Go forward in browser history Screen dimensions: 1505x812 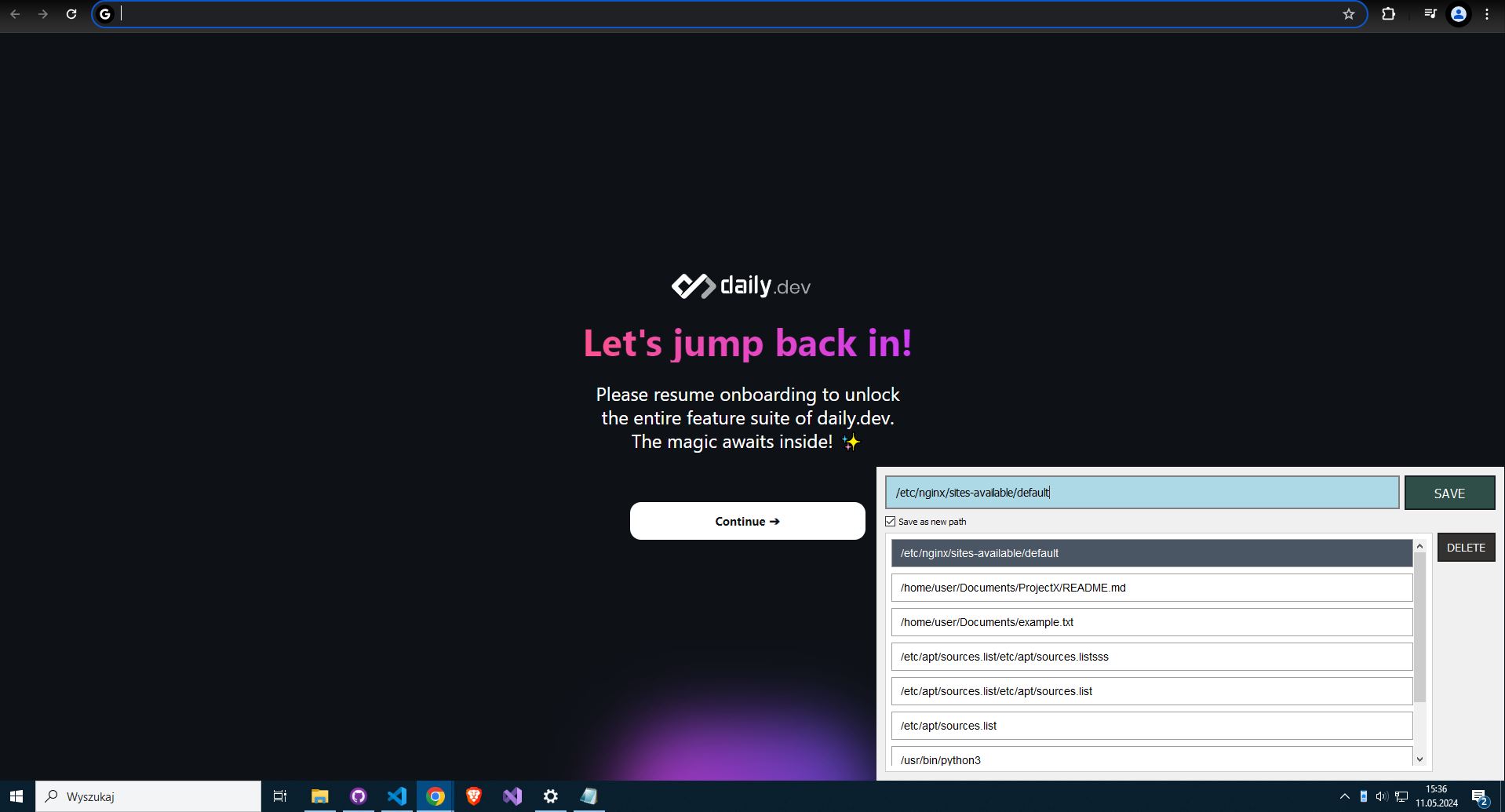click(x=43, y=14)
